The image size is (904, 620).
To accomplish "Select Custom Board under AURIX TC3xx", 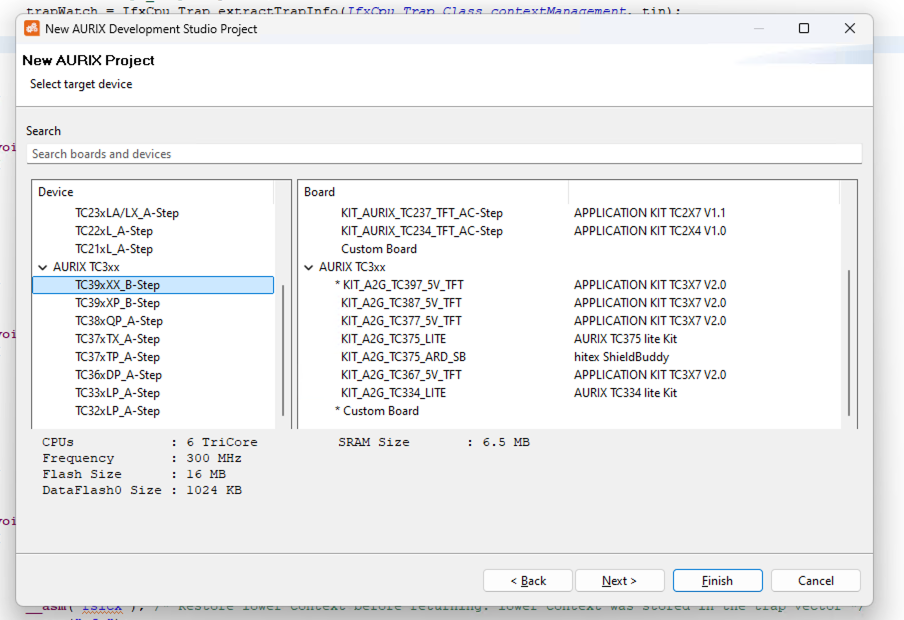I will tap(380, 410).
